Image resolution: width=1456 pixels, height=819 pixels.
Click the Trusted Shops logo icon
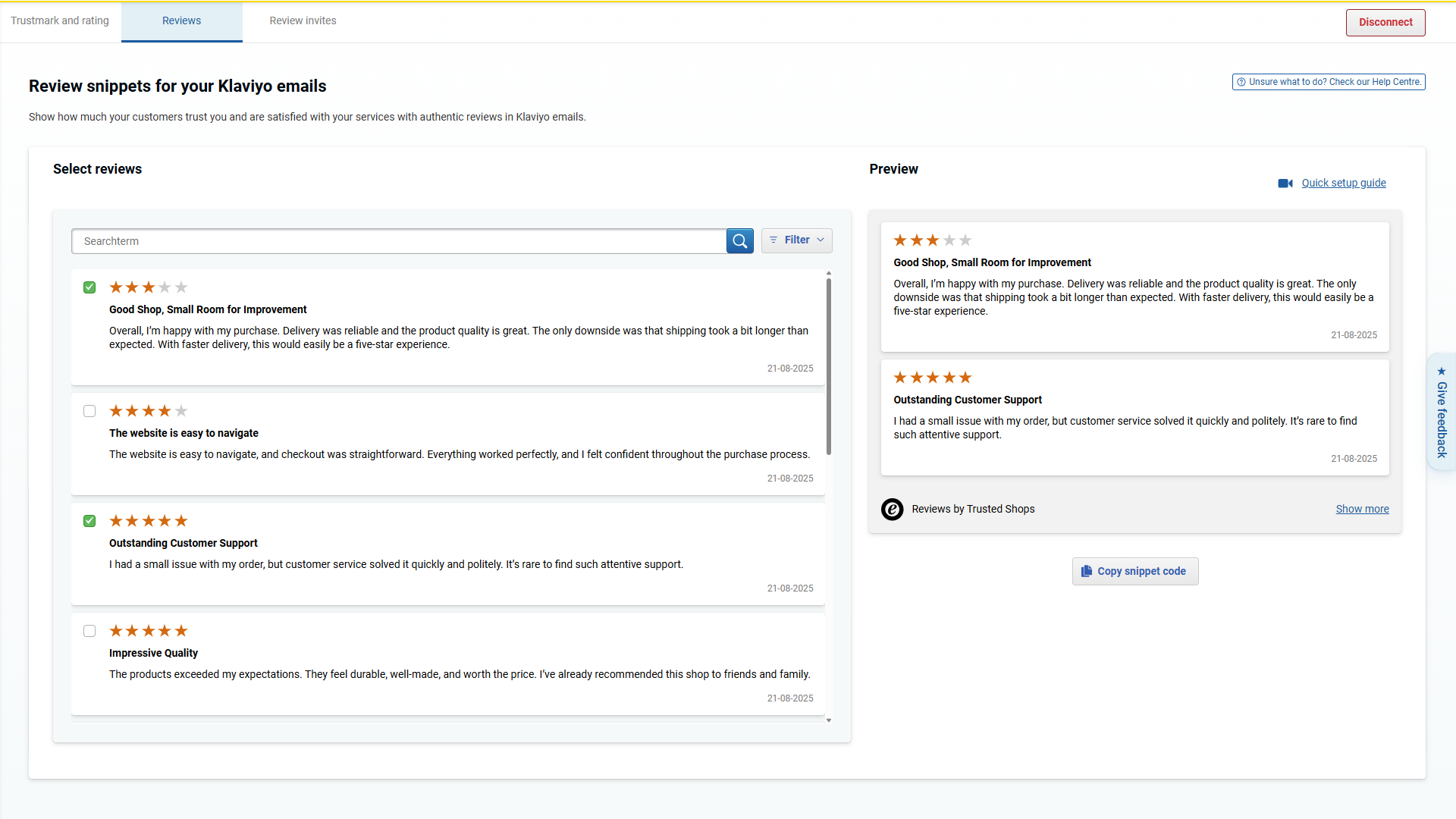(x=892, y=510)
